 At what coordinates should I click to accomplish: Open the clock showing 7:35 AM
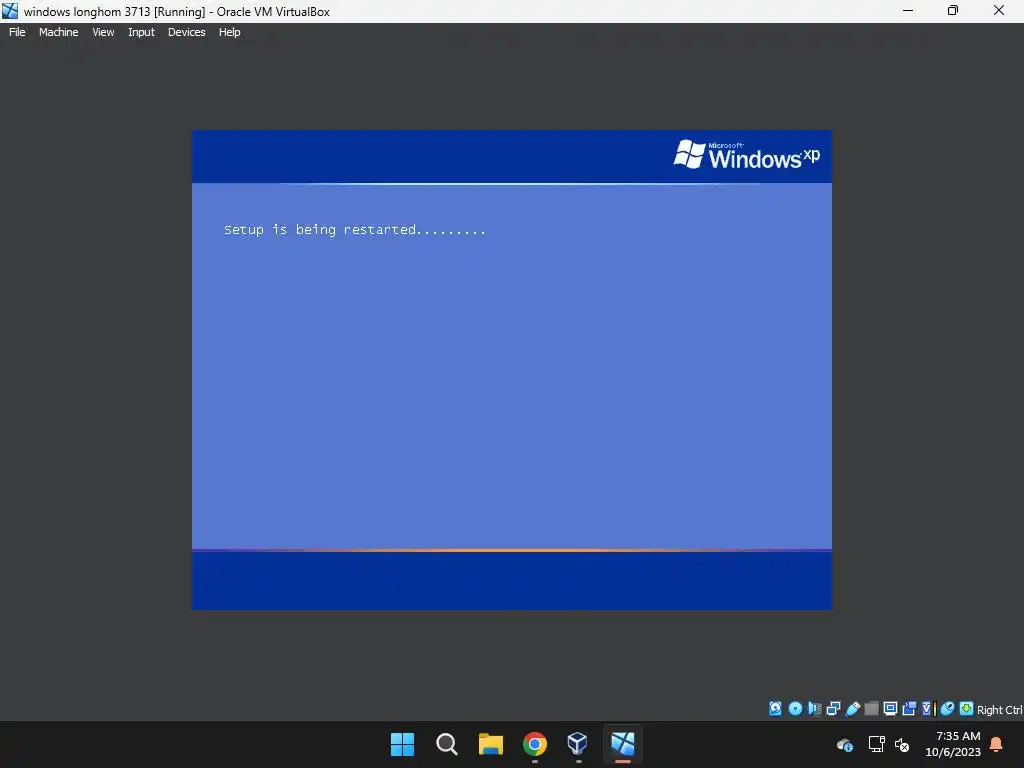point(953,744)
